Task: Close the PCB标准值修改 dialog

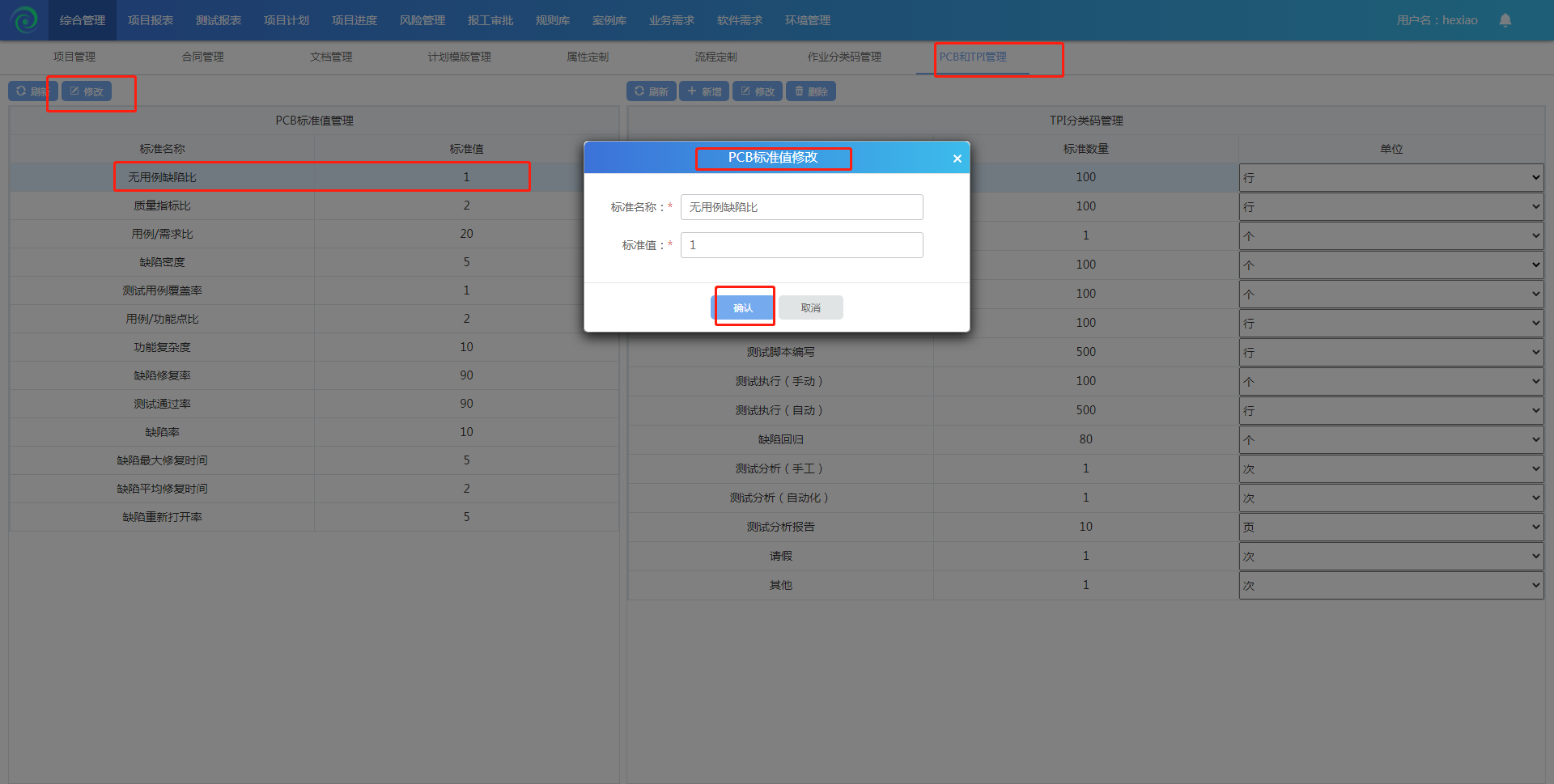Action: [x=957, y=159]
